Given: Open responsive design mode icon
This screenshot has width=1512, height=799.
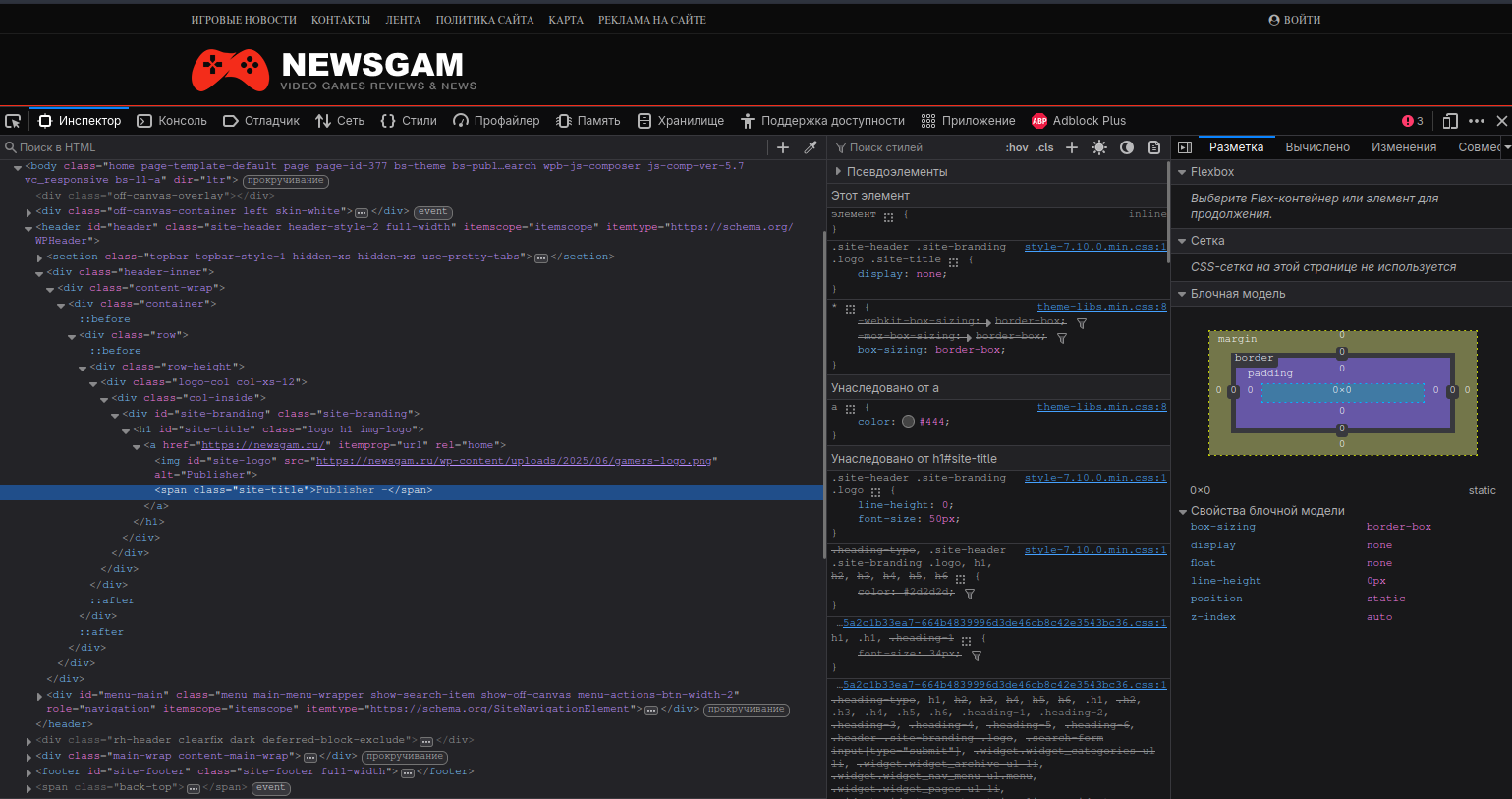Looking at the screenshot, I should pyautogui.click(x=1449, y=121).
